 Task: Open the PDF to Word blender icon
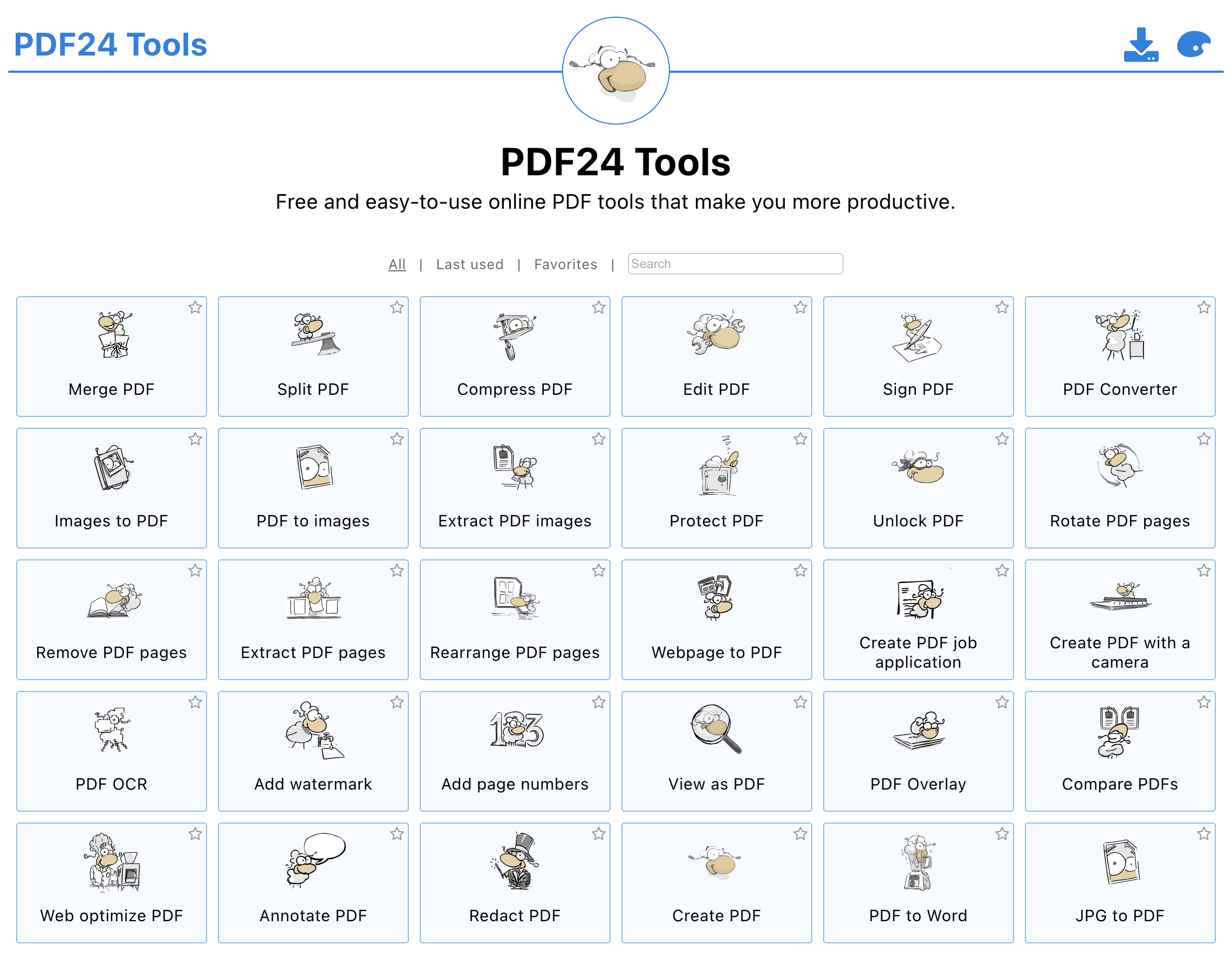tap(918, 862)
